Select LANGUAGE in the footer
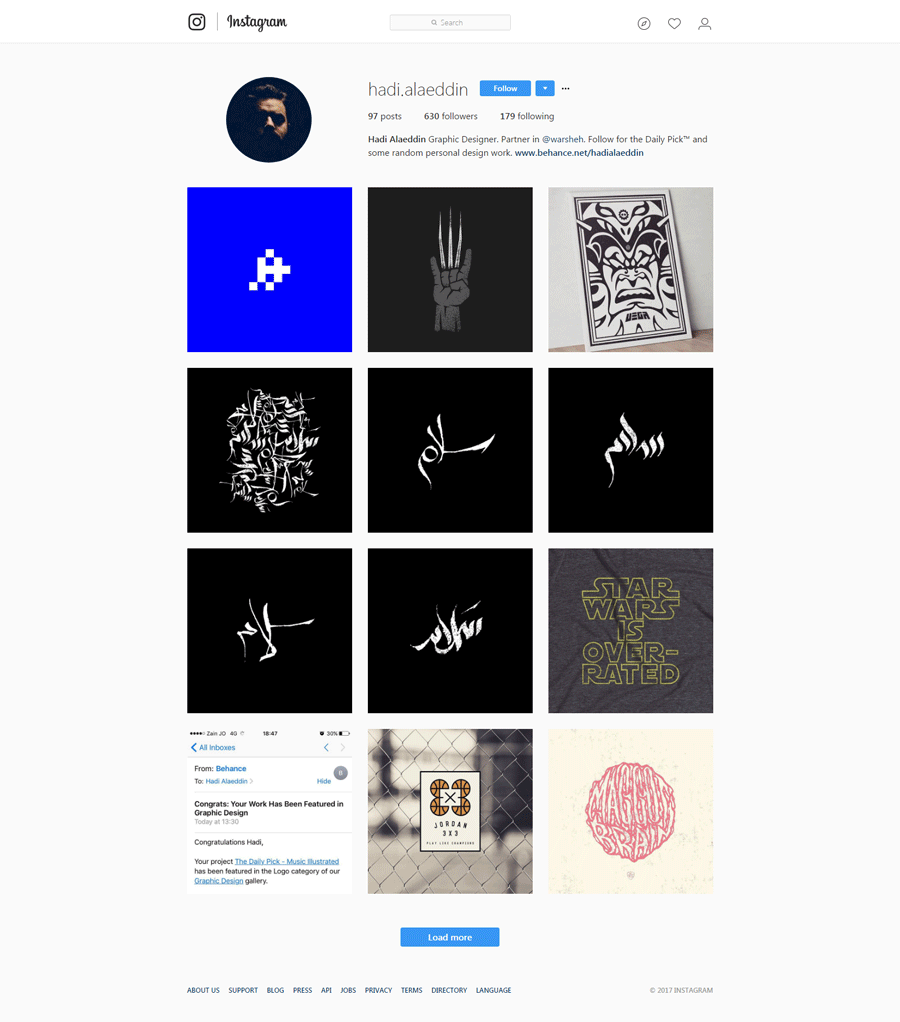Viewport: 900px width, 1022px height. point(493,990)
